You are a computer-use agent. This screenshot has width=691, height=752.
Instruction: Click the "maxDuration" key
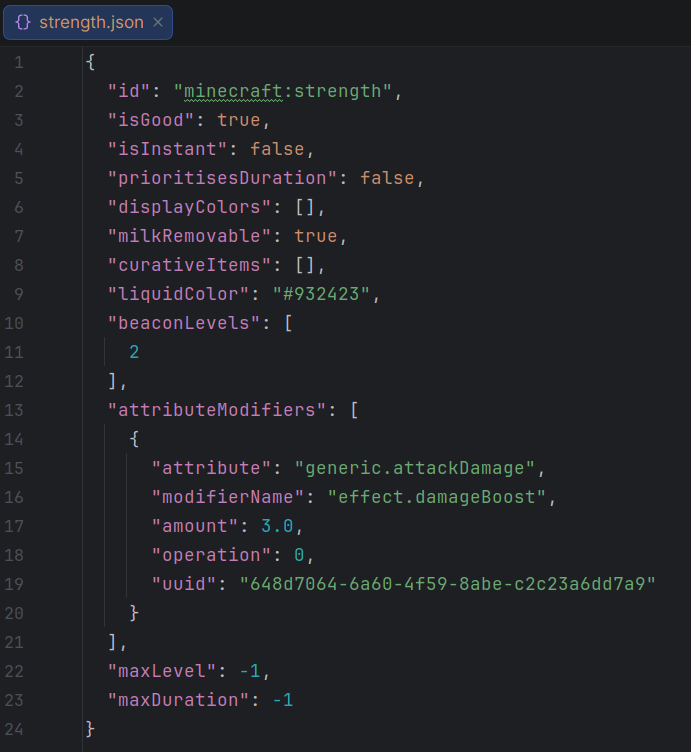[x=178, y=700]
